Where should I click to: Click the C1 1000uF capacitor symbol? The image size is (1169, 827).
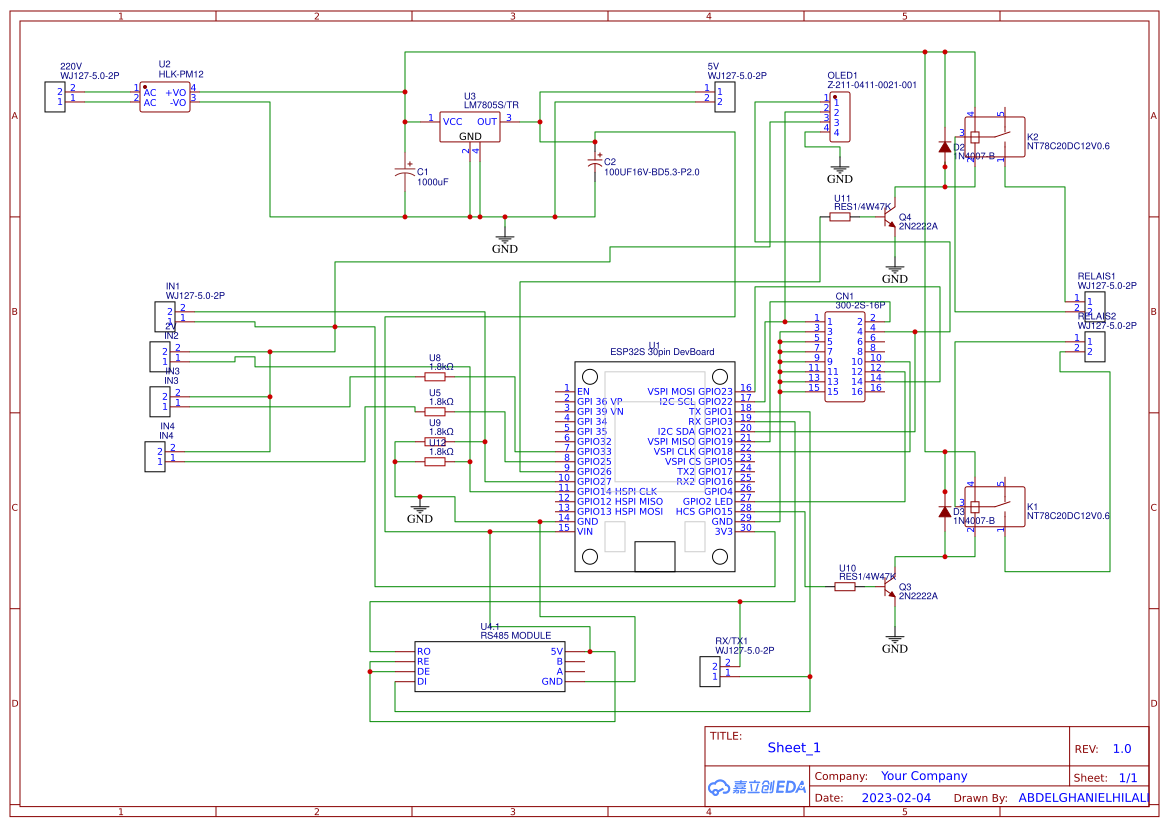[405, 174]
